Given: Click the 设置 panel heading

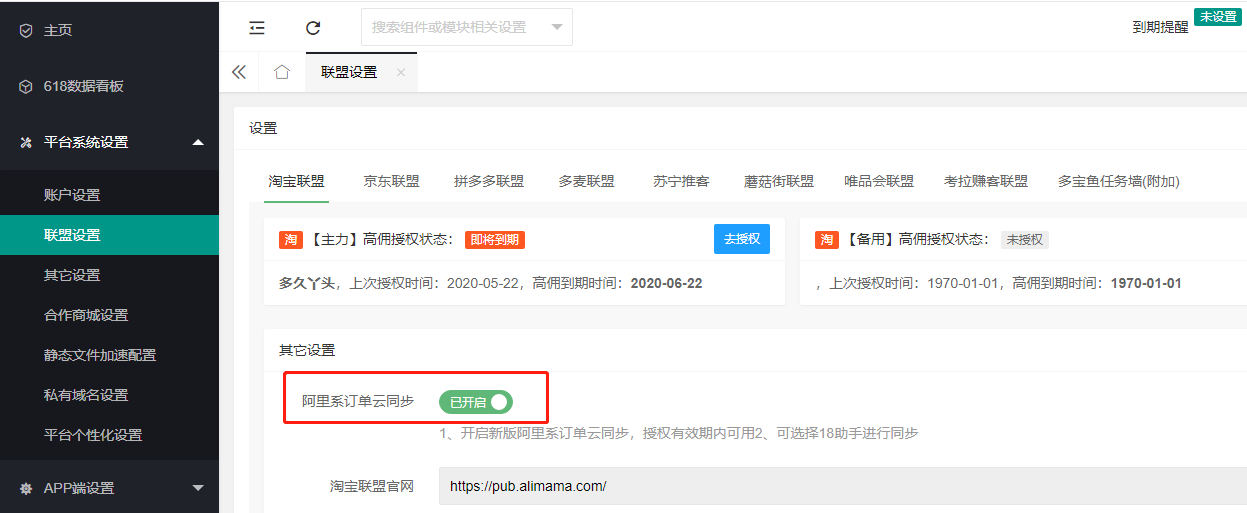Looking at the screenshot, I should pos(263,128).
